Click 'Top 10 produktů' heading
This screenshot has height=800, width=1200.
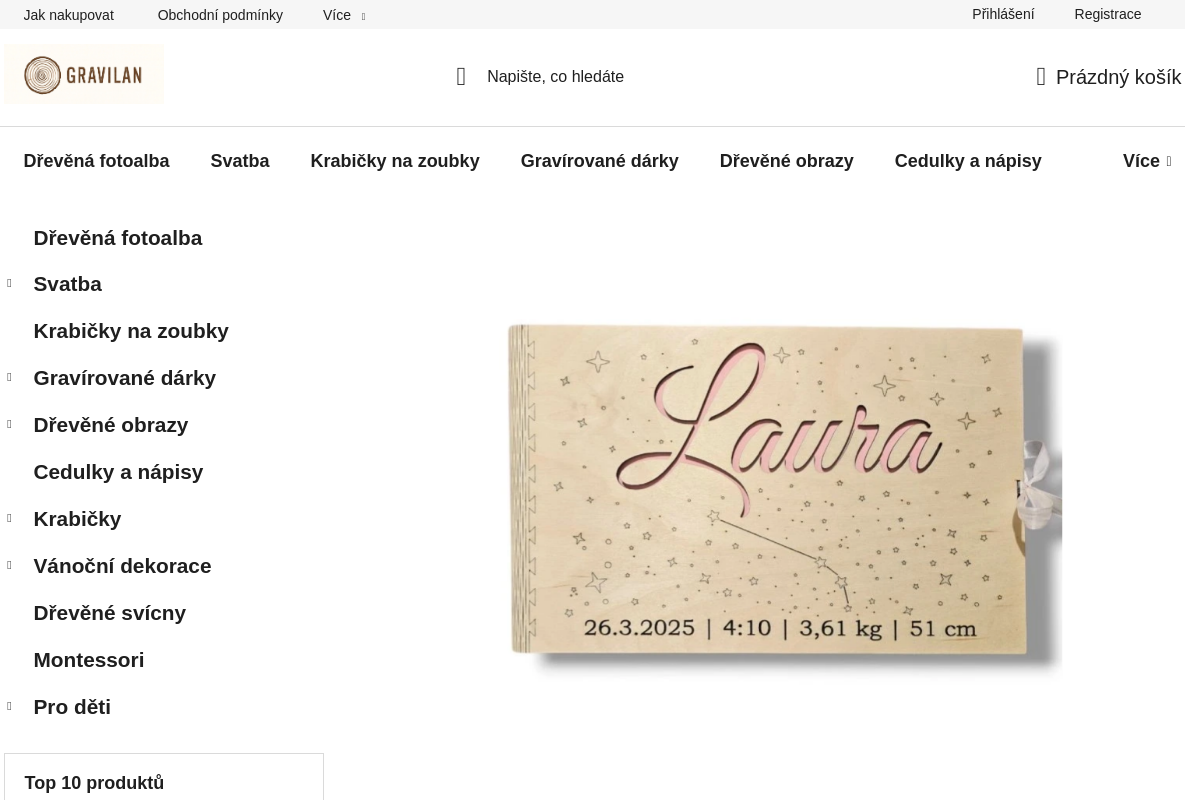[x=94, y=783]
